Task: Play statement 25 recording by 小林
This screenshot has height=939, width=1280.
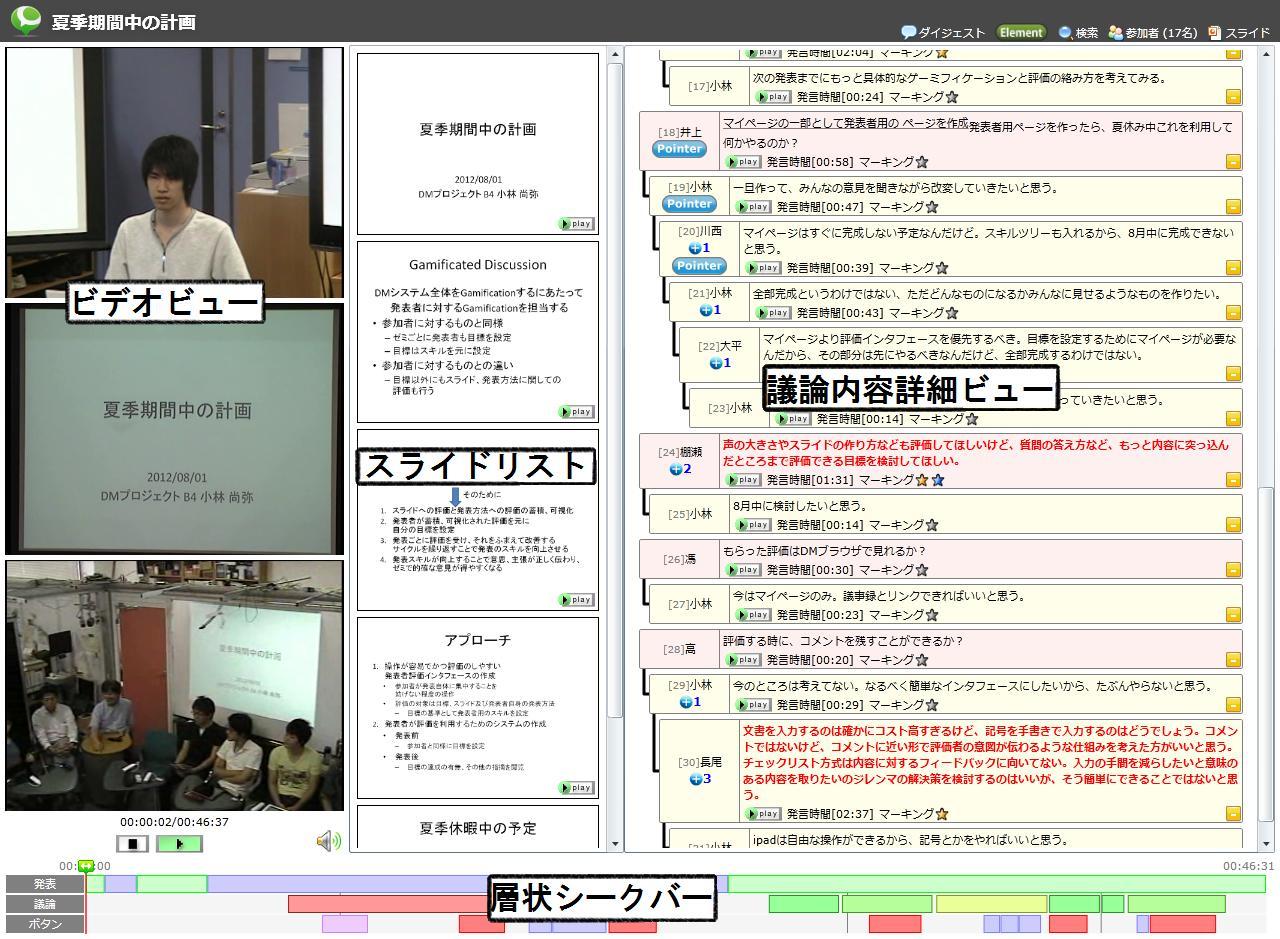Action: pos(753,525)
